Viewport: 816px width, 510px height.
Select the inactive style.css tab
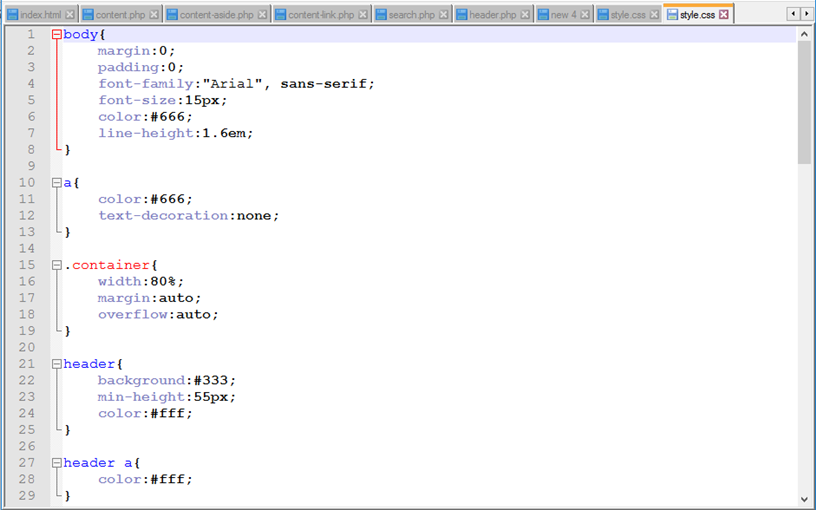tap(628, 15)
